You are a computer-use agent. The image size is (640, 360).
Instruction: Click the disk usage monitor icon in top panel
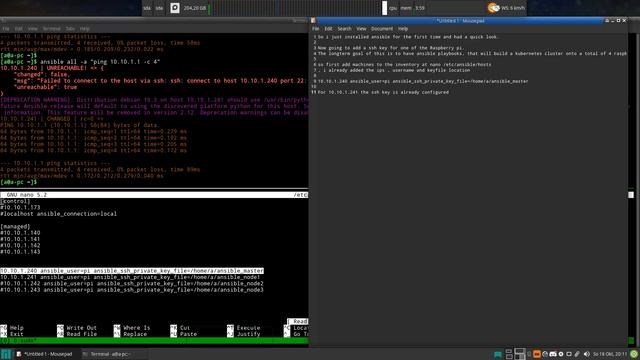[175, 8]
